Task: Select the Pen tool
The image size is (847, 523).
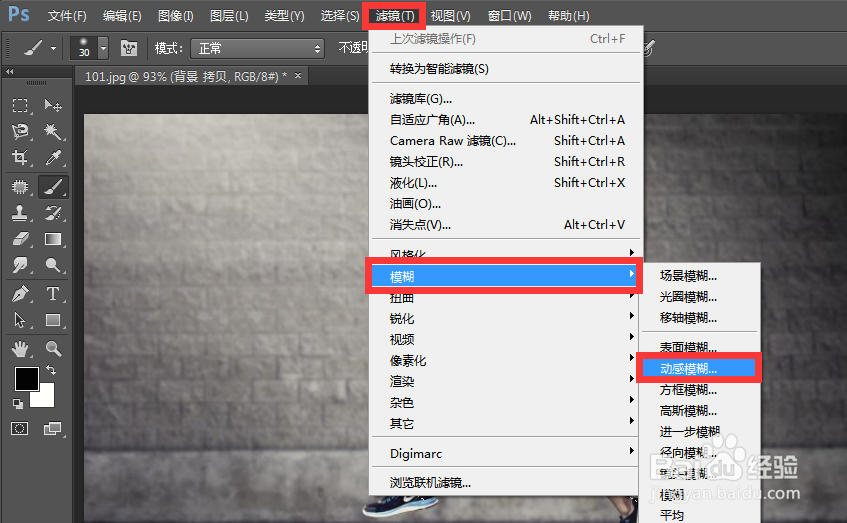Action: 20,294
